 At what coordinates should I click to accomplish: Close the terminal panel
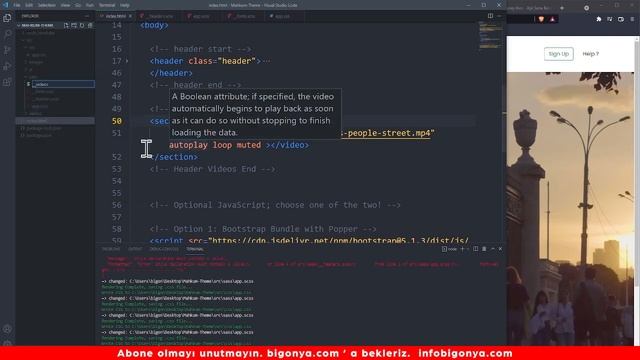point(500,249)
